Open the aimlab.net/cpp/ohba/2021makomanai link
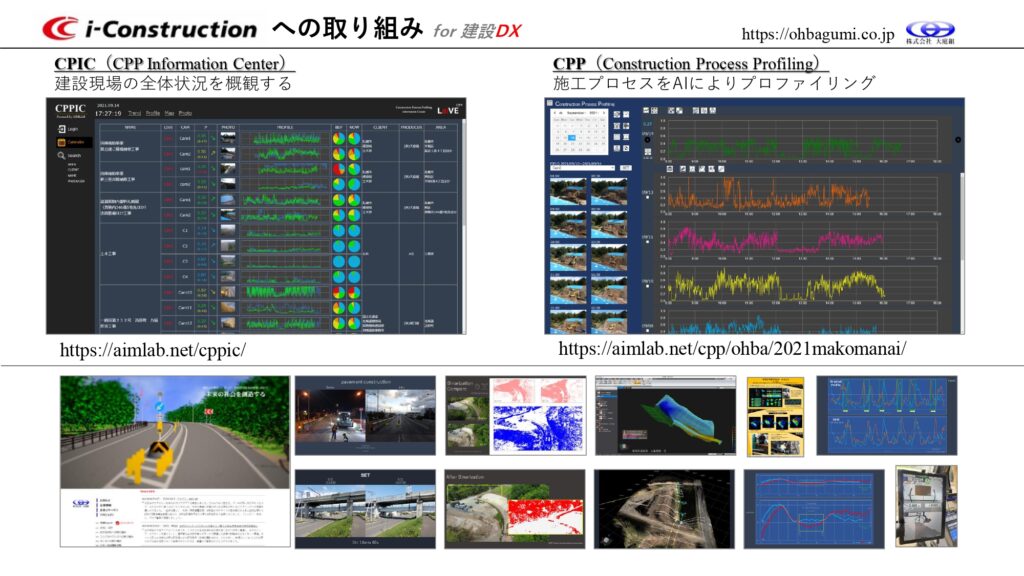Viewport: 1024px width, 576px height. (x=732, y=348)
